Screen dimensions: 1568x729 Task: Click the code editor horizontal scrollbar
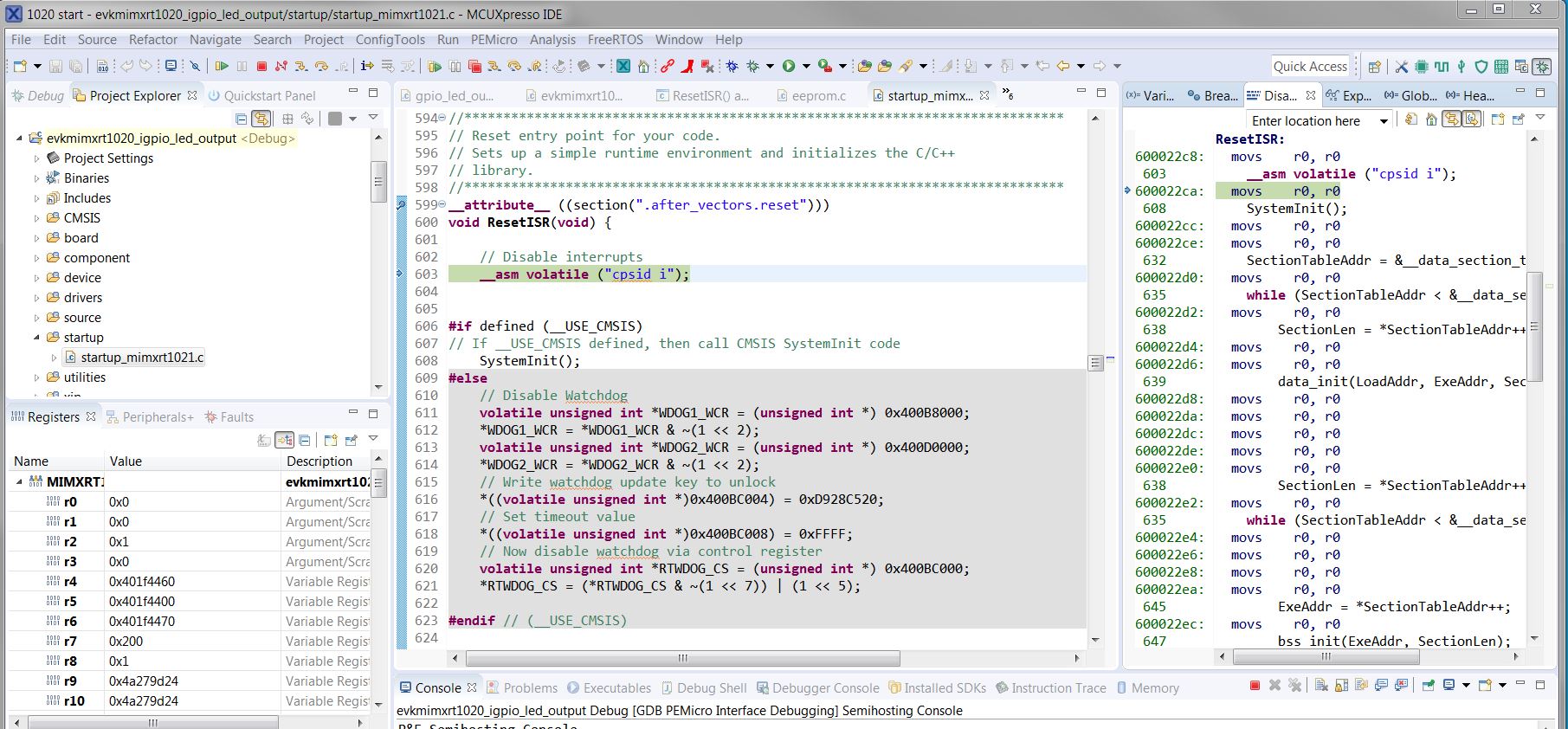click(682, 658)
